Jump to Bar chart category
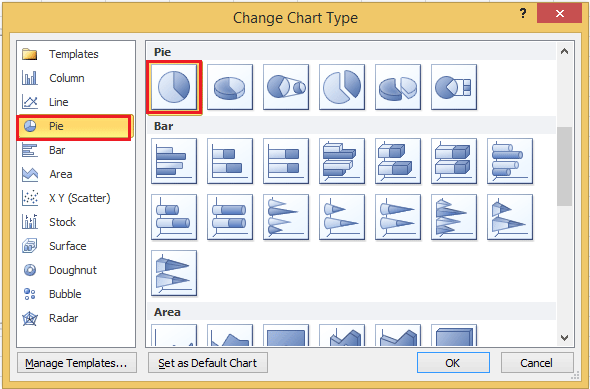 coord(76,150)
